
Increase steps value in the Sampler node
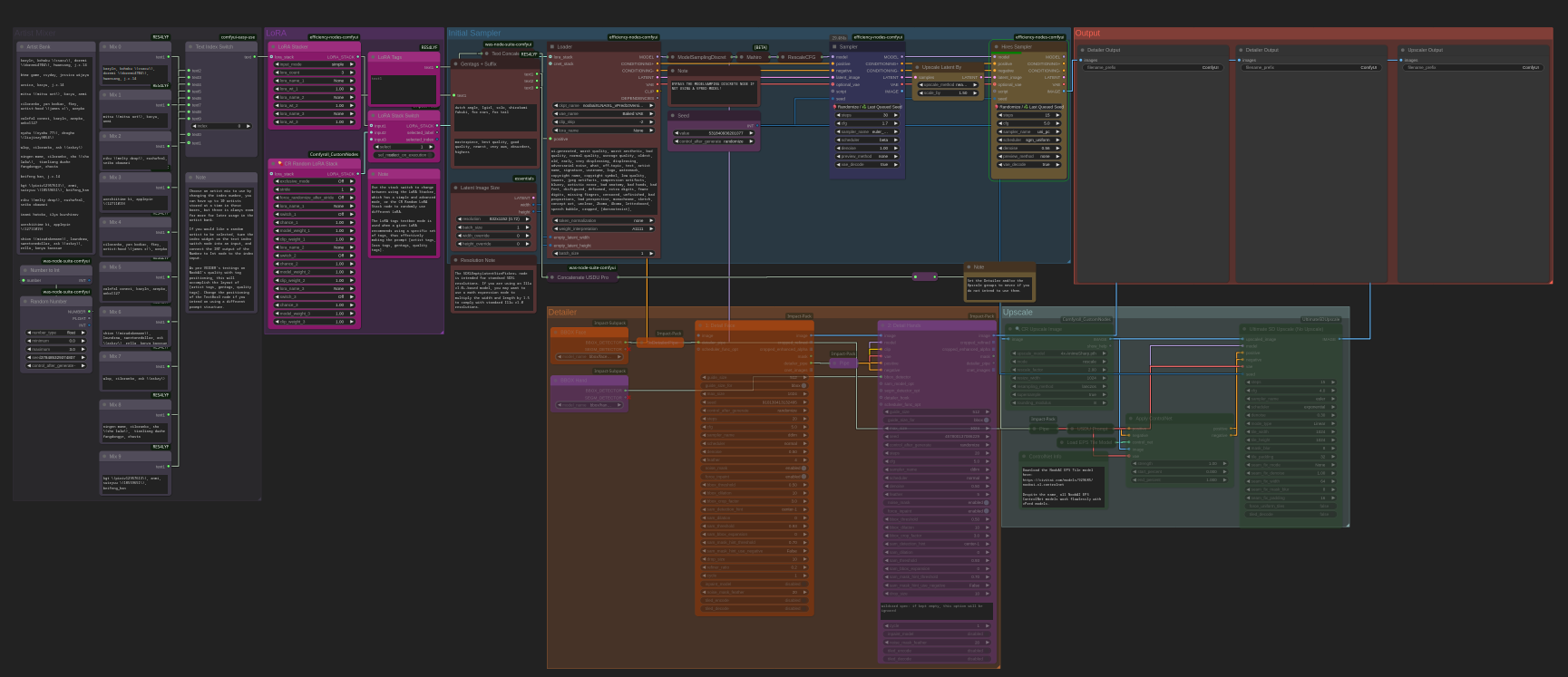897,116
